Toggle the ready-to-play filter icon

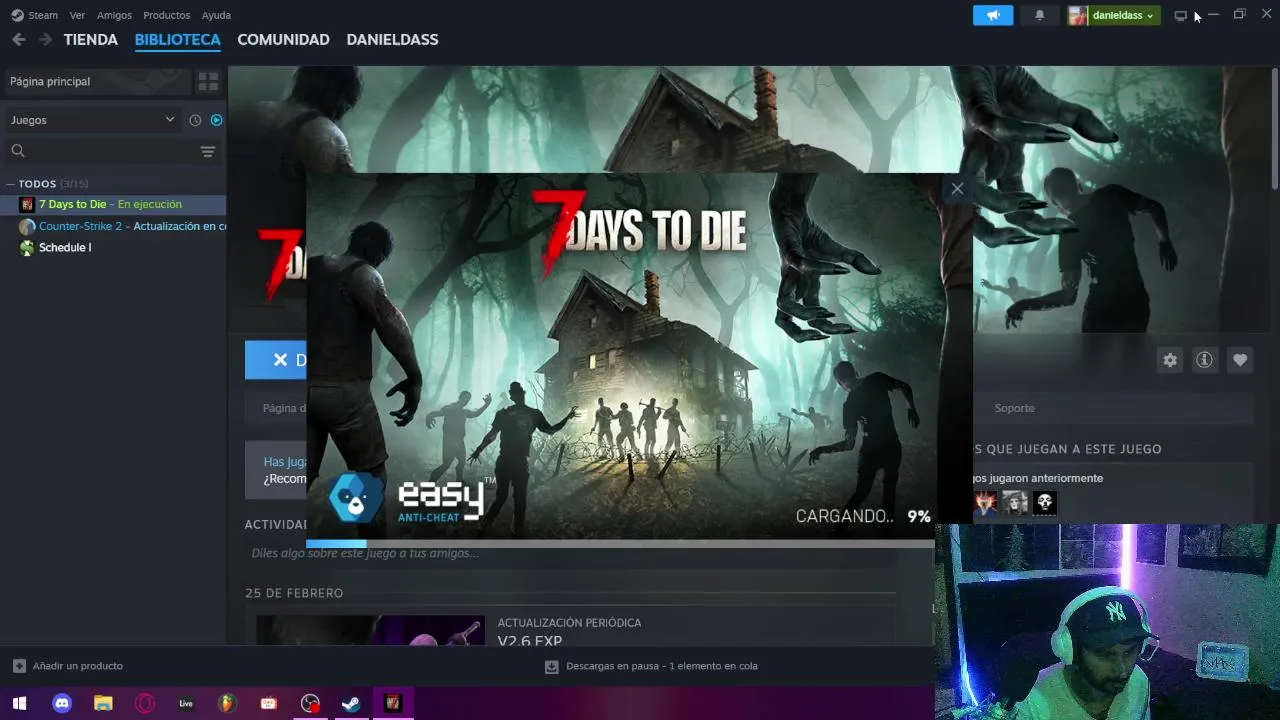click(x=216, y=120)
